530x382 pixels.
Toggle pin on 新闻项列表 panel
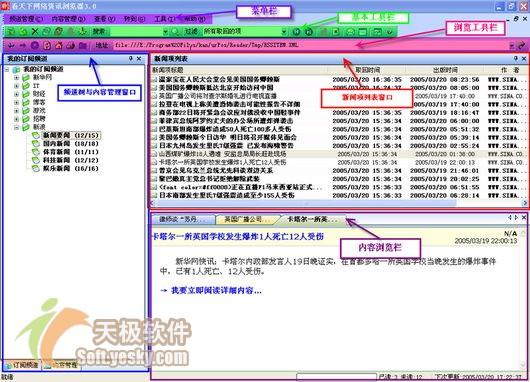[516, 58]
